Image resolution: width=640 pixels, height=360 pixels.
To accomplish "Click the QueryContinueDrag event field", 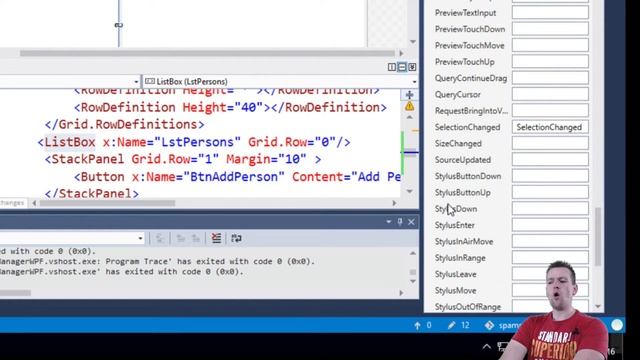I will pyautogui.click(x=550, y=78).
